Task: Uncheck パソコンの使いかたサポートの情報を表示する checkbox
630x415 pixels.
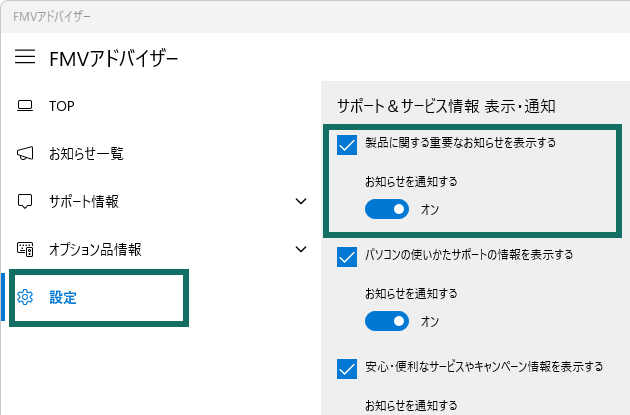Action: point(348,257)
